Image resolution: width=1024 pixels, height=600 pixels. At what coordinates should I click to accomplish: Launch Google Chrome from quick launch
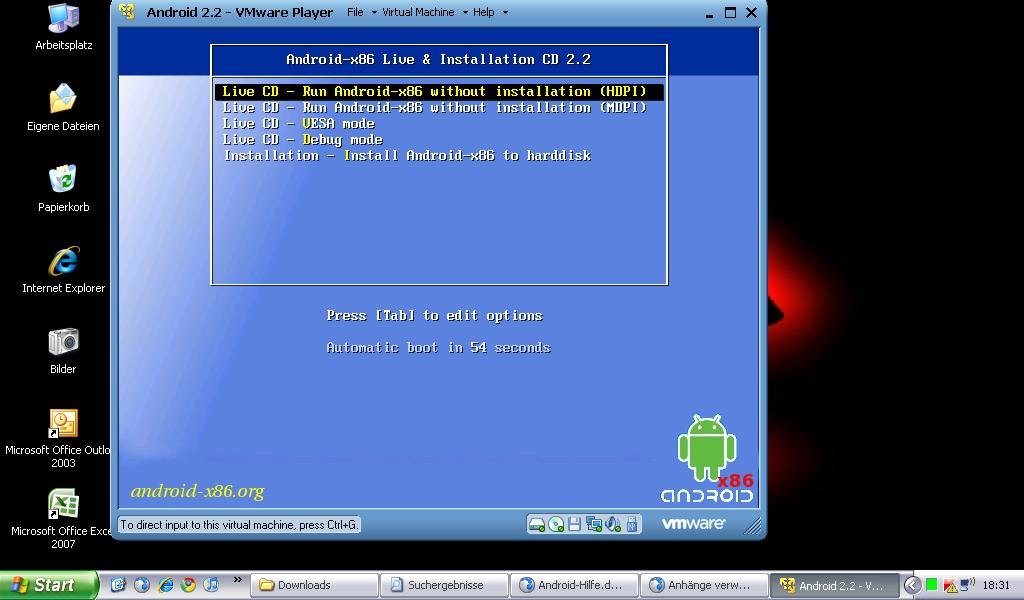(x=189, y=585)
